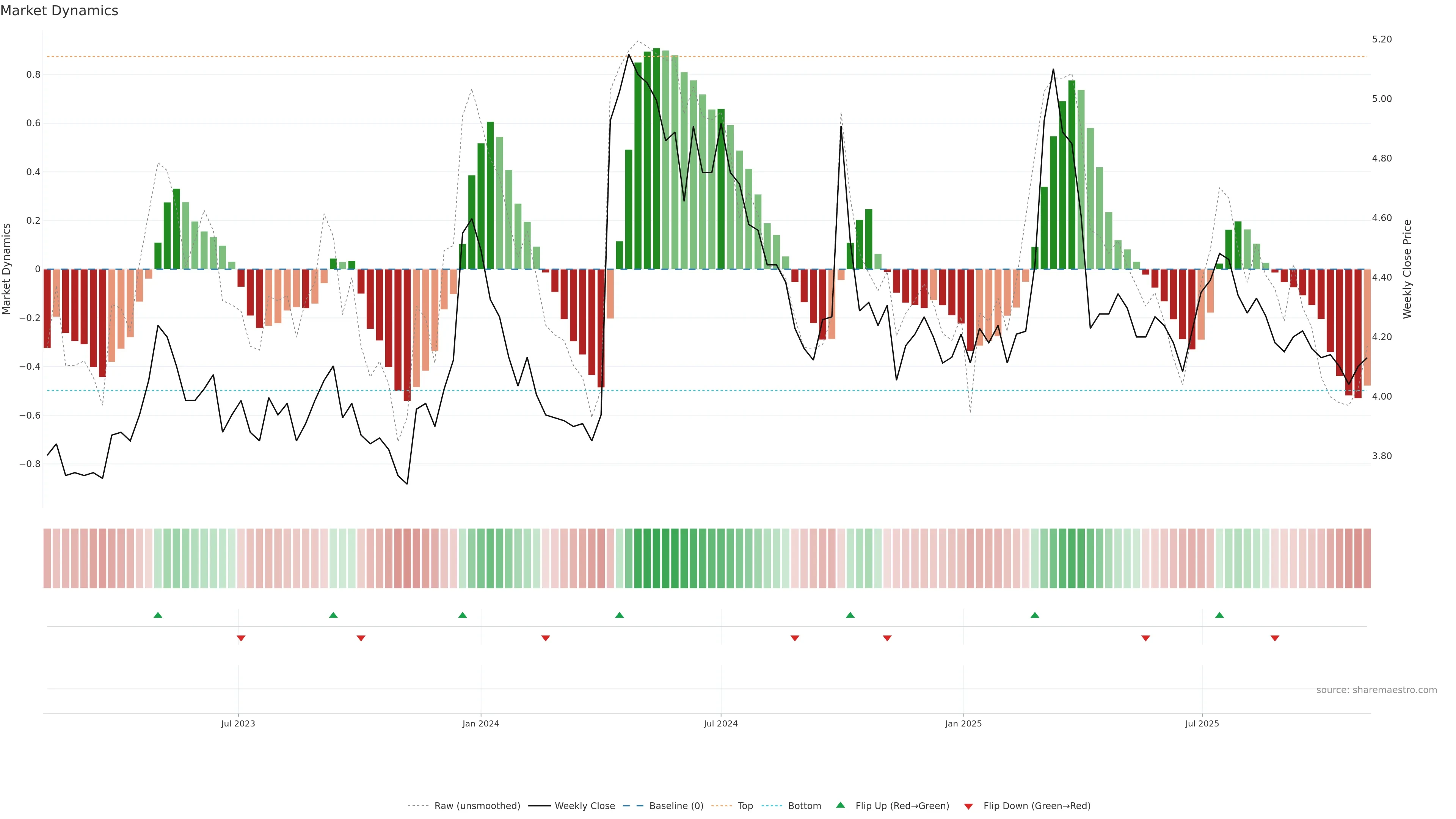Click the green flip-up marker just after Jul 2025
Image resolution: width=1456 pixels, height=819 pixels.
tap(1219, 615)
